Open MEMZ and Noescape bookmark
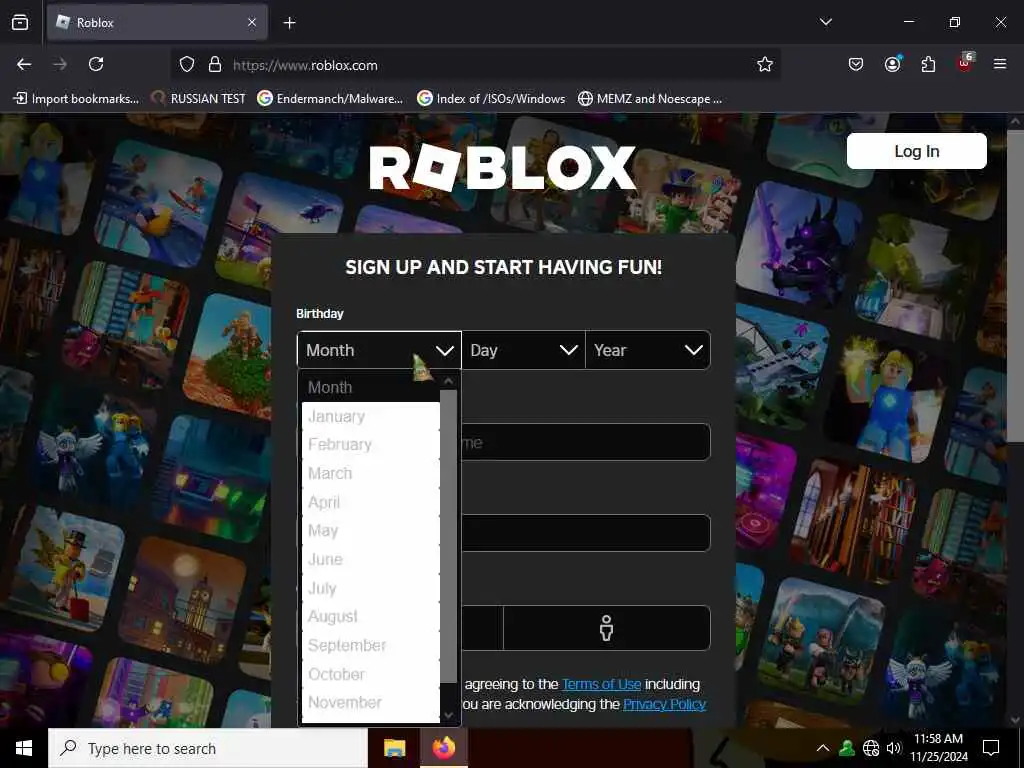The height and width of the screenshot is (768, 1024). pos(650,99)
